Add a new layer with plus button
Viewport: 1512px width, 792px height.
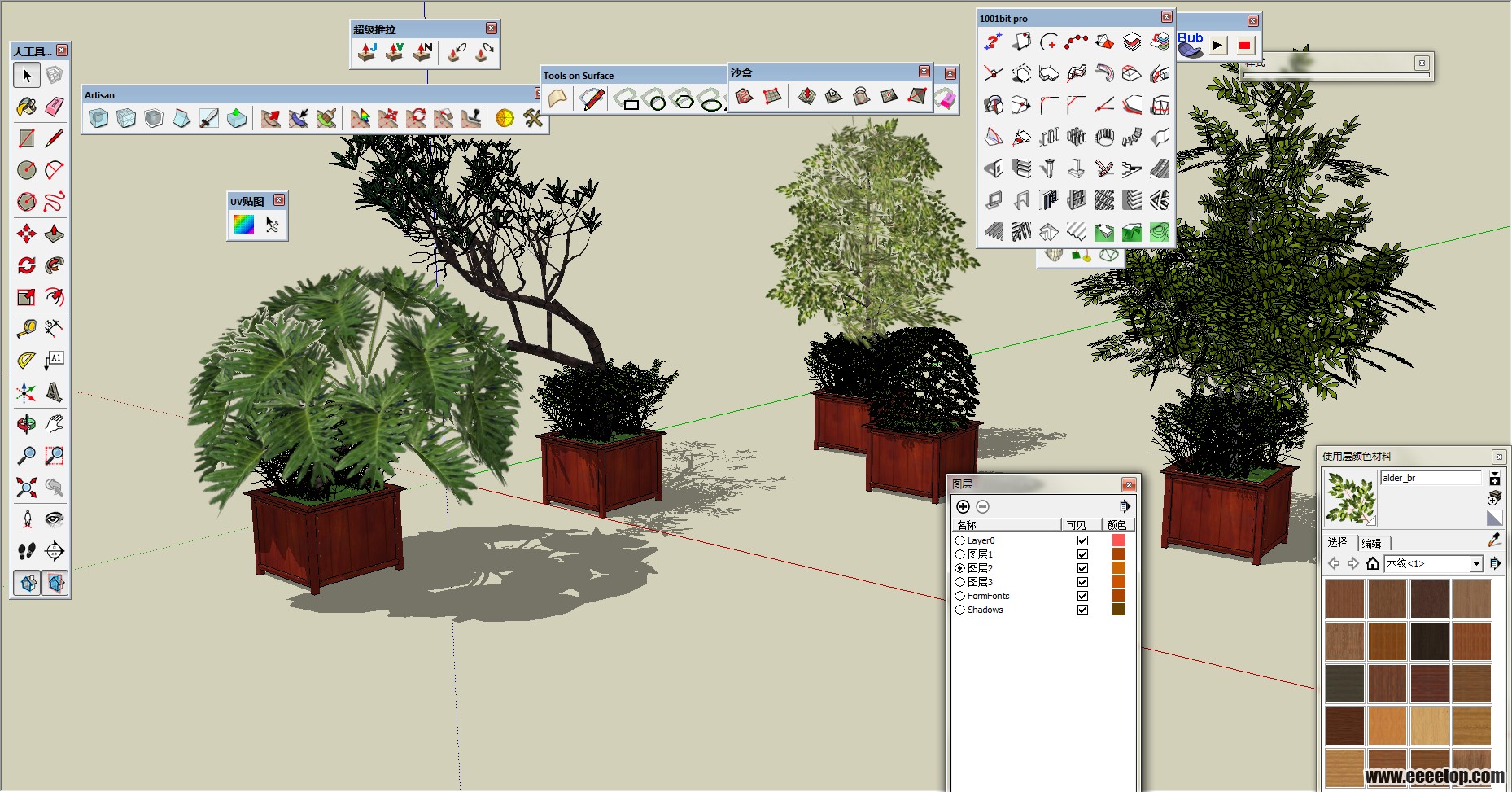pos(963,506)
